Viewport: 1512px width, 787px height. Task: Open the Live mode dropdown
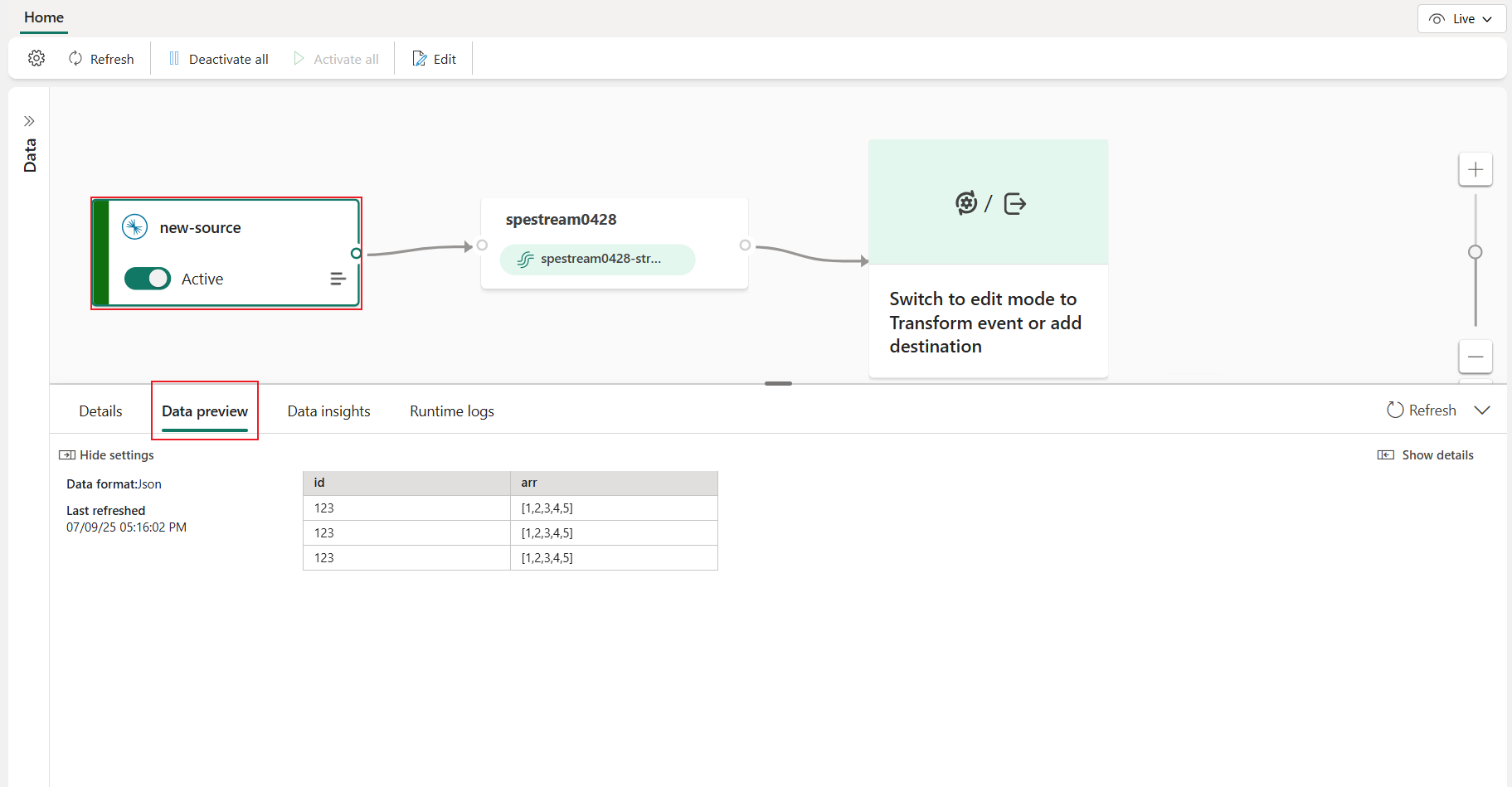[1461, 19]
